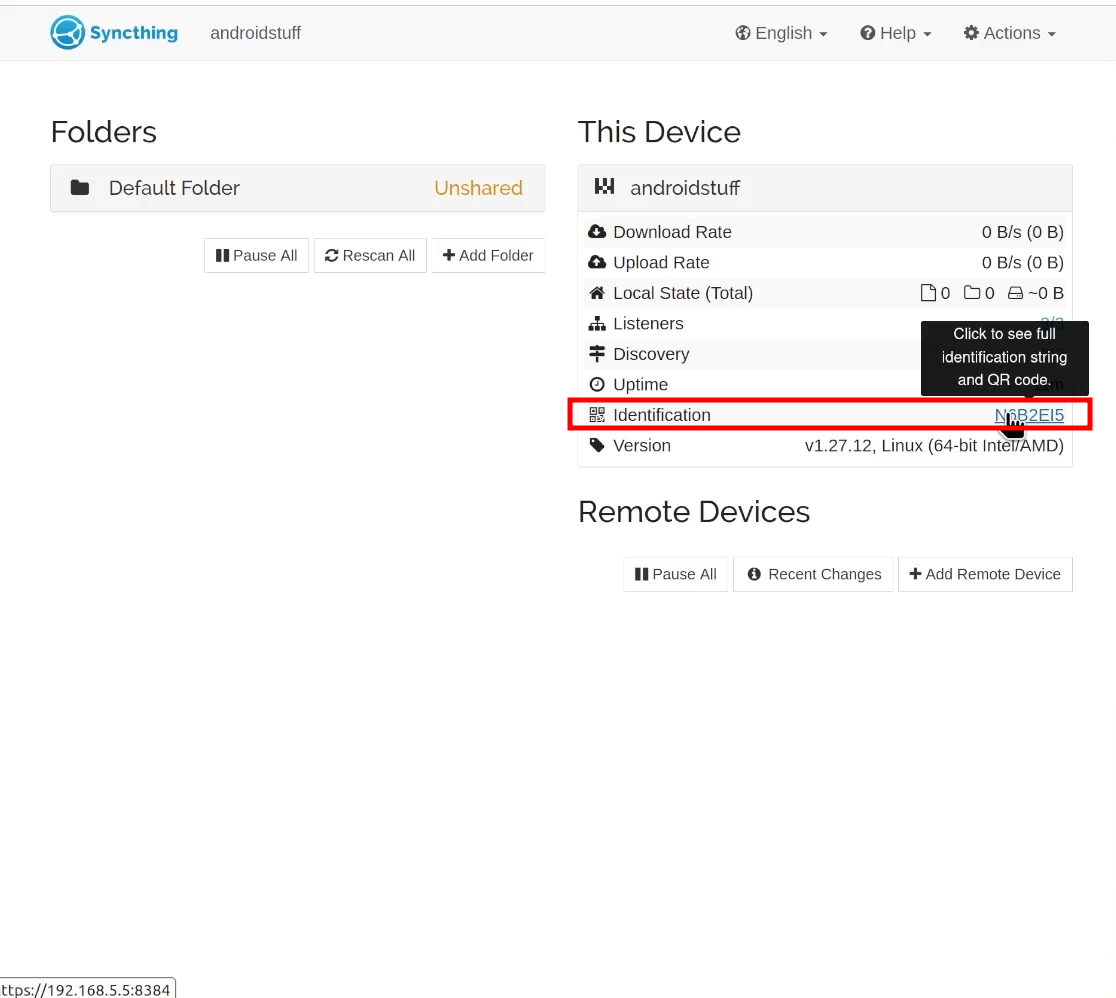1116x998 pixels.
Task: Click the Uptime clock icon
Action: click(x=597, y=384)
